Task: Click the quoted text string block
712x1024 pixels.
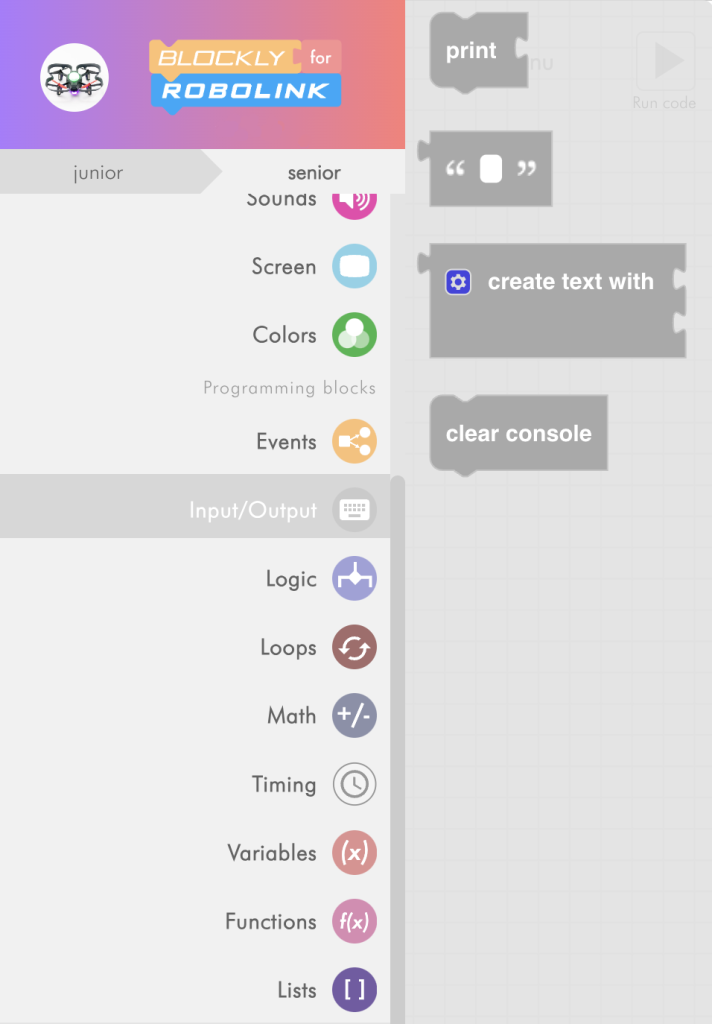Action: tap(490, 168)
